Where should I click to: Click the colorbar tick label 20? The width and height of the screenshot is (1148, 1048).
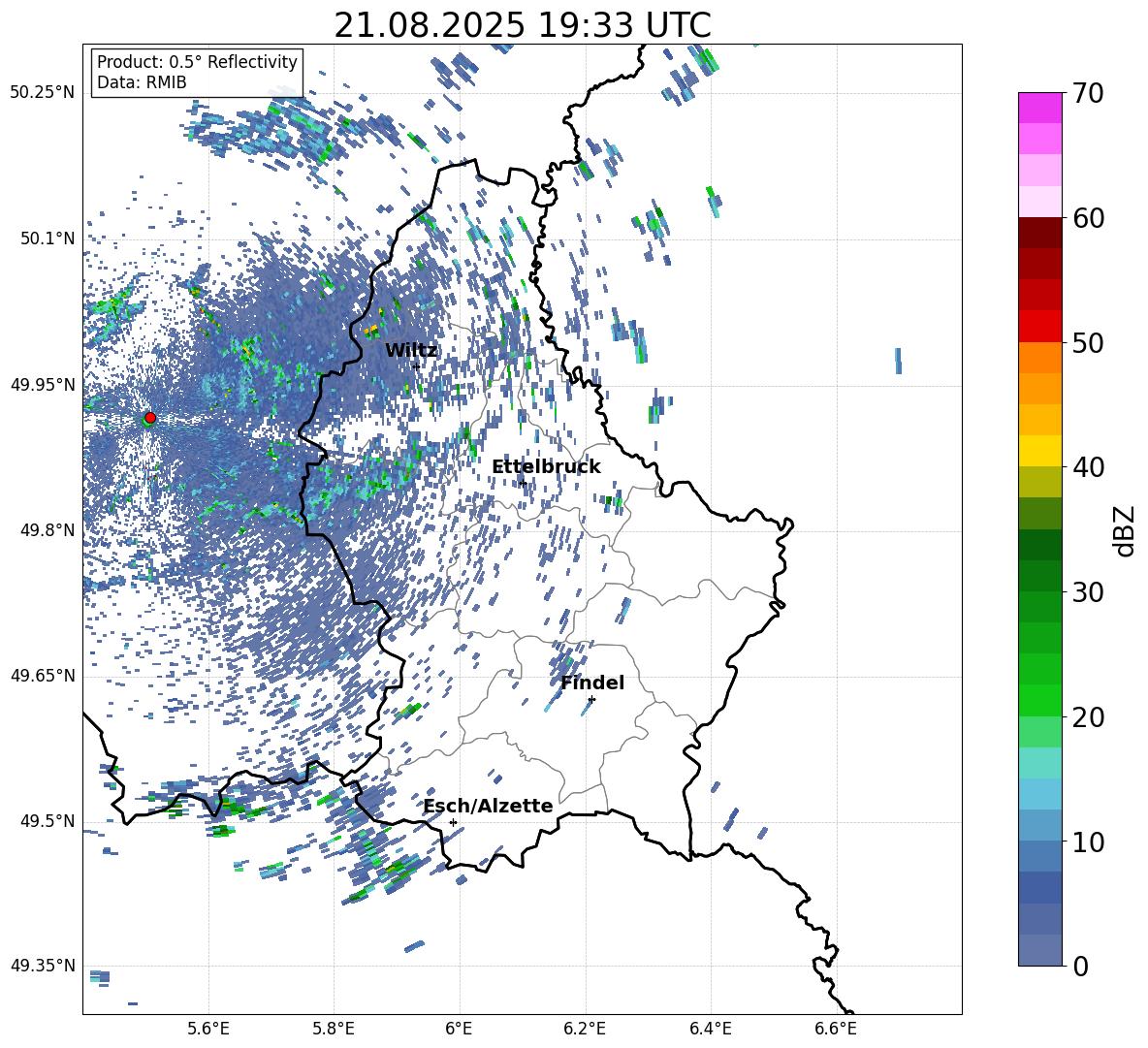point(1088,717)
